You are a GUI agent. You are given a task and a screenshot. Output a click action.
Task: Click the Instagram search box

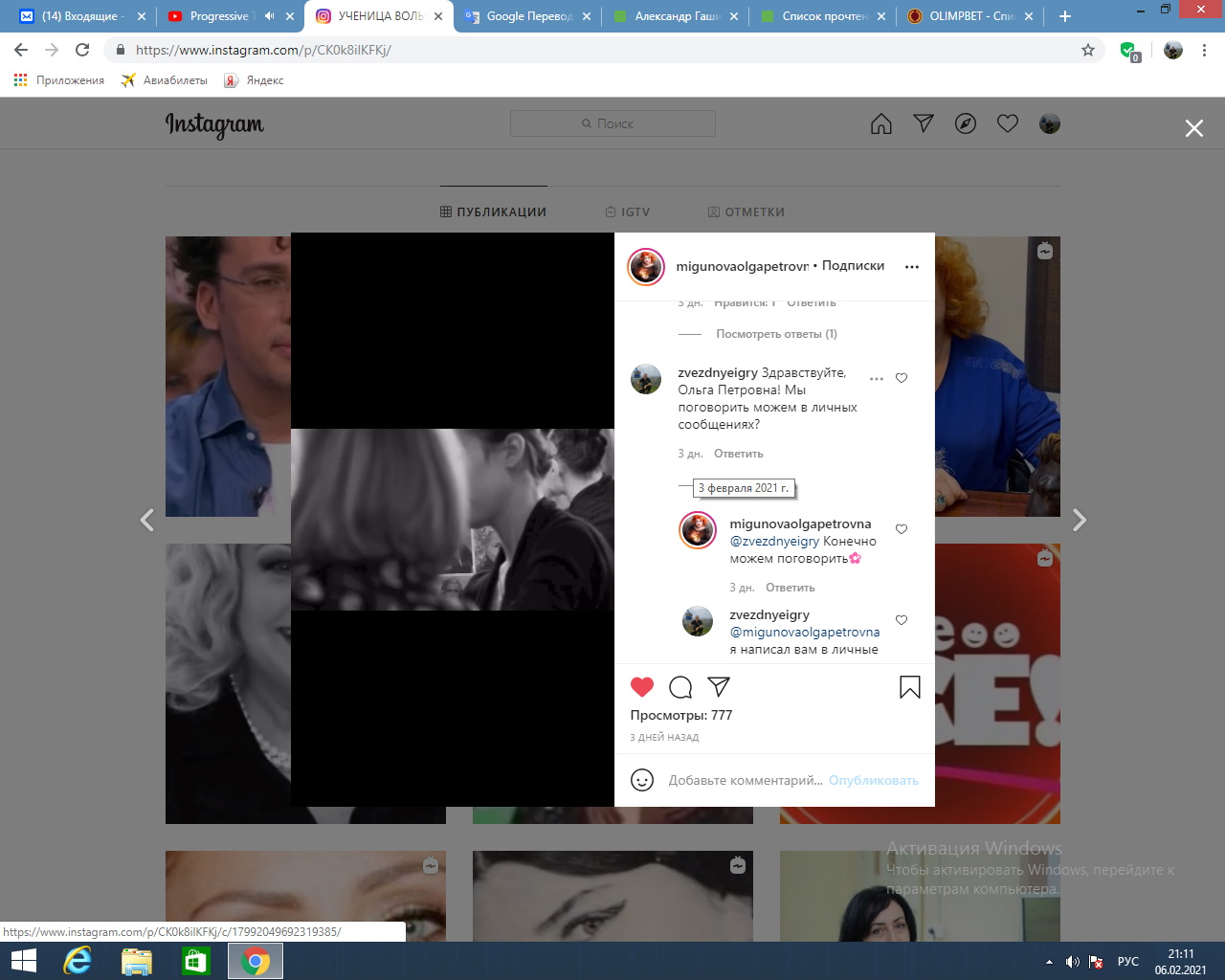click(x=612, y=123)
